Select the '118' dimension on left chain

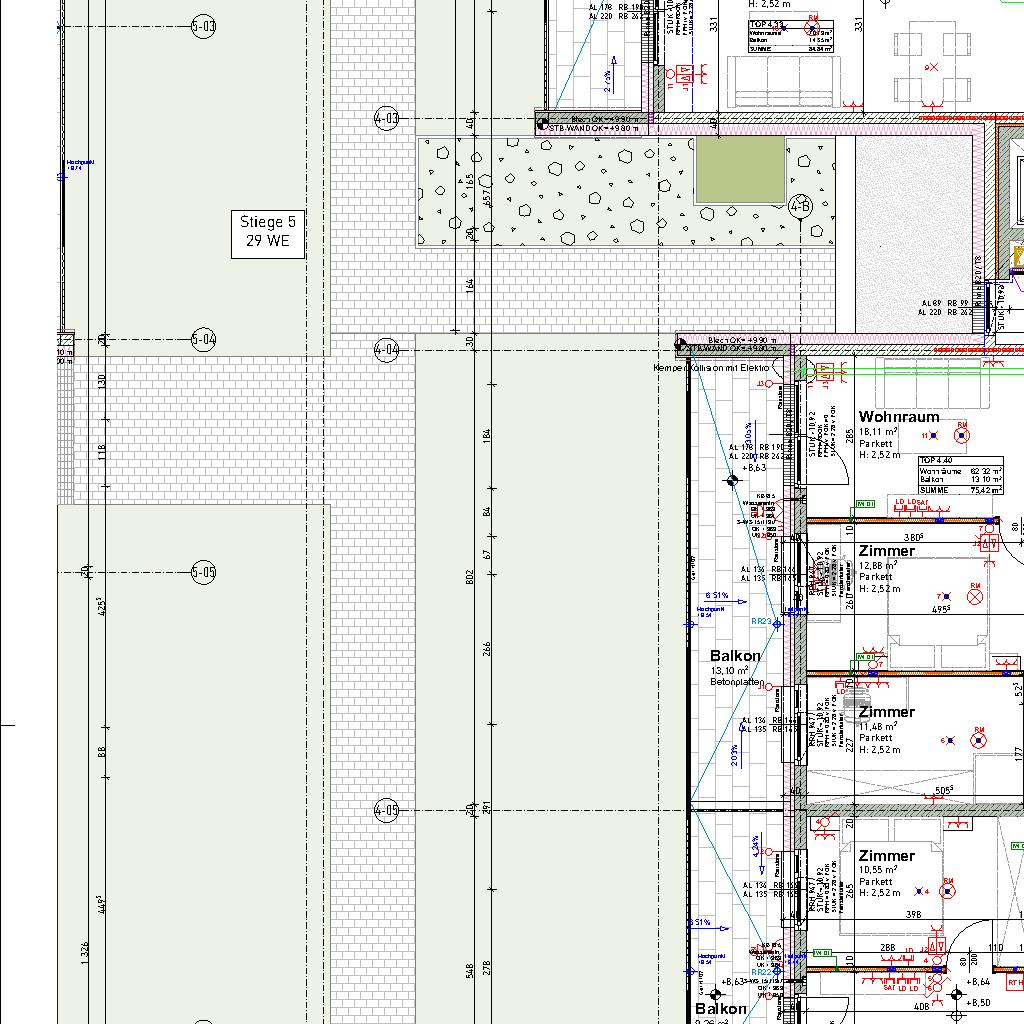point(101,452)
